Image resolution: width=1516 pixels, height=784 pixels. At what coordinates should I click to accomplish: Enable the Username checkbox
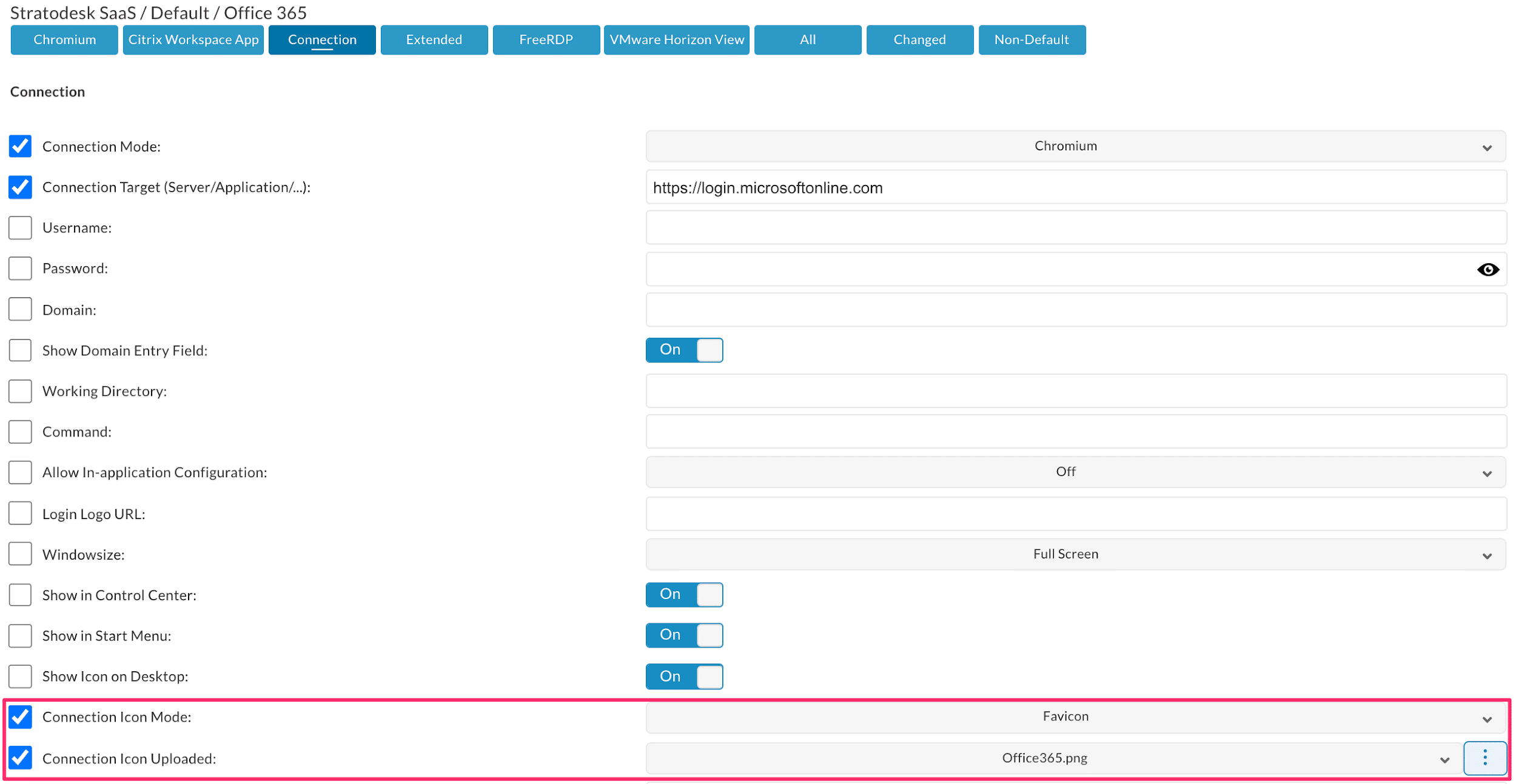(20, 227)
